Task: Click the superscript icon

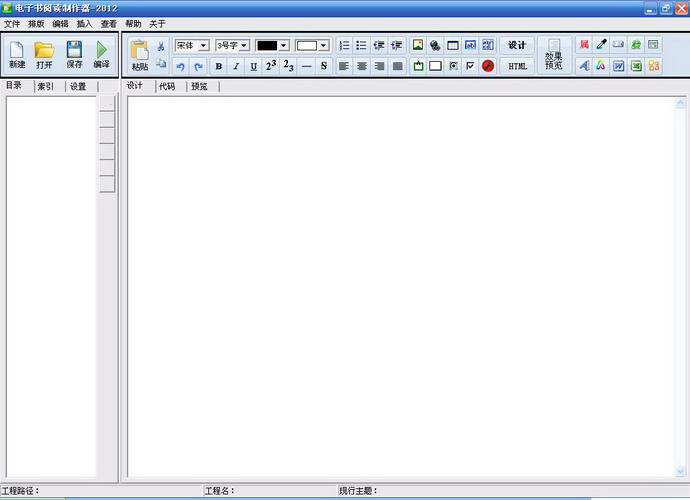Action: pos(271,66)
